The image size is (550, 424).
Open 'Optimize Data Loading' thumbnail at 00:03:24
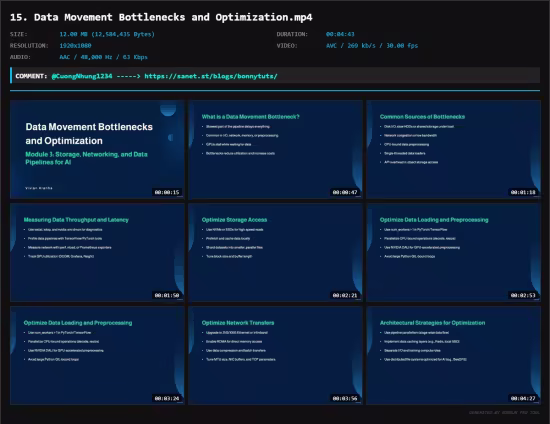coord(97,356)
